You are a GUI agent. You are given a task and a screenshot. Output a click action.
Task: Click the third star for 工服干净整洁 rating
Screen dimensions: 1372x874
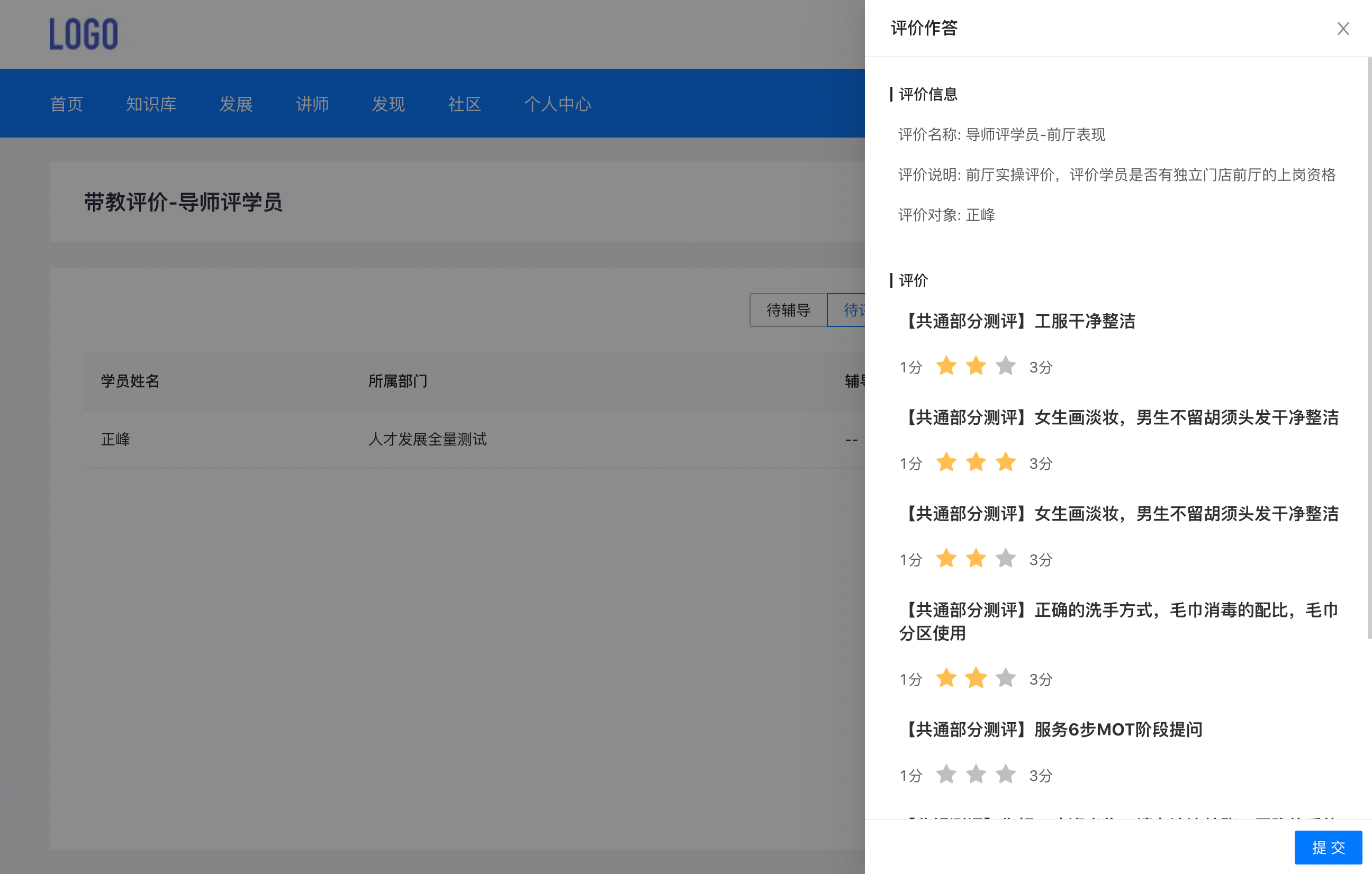click(x=1005, y=366)
